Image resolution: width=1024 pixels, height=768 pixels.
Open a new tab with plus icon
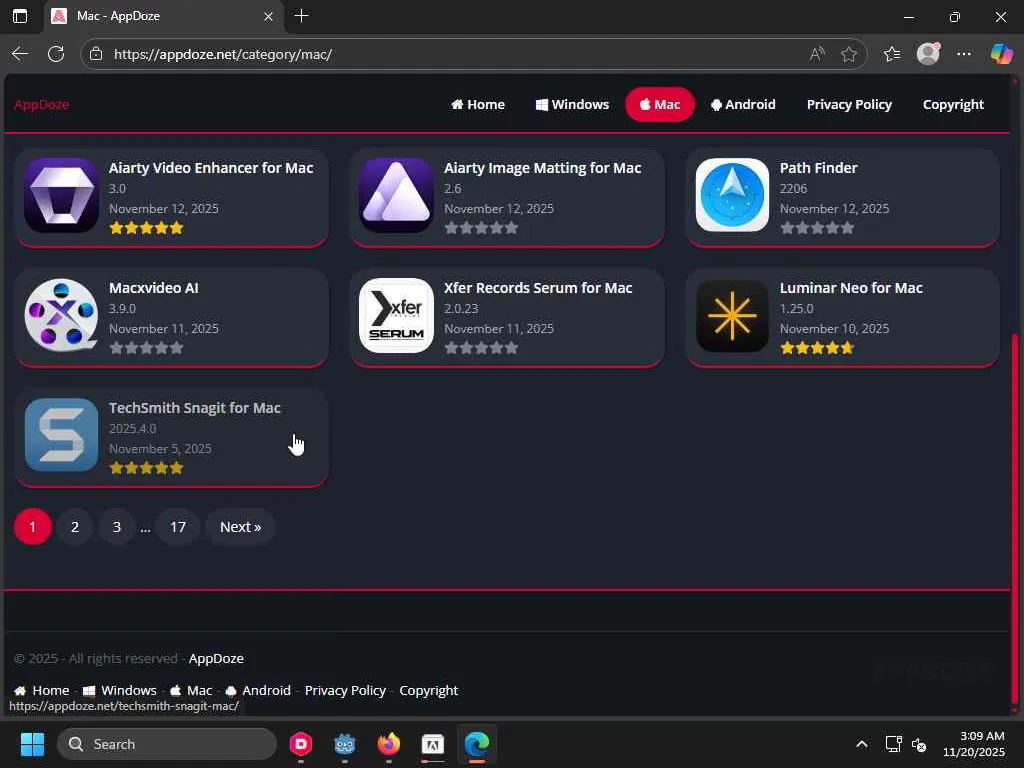301,16
